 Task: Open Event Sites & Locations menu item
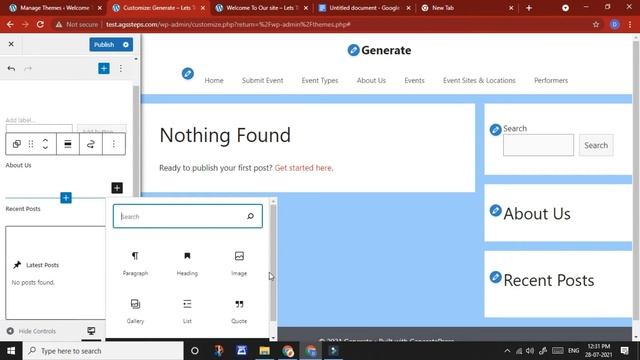point(479,80)
